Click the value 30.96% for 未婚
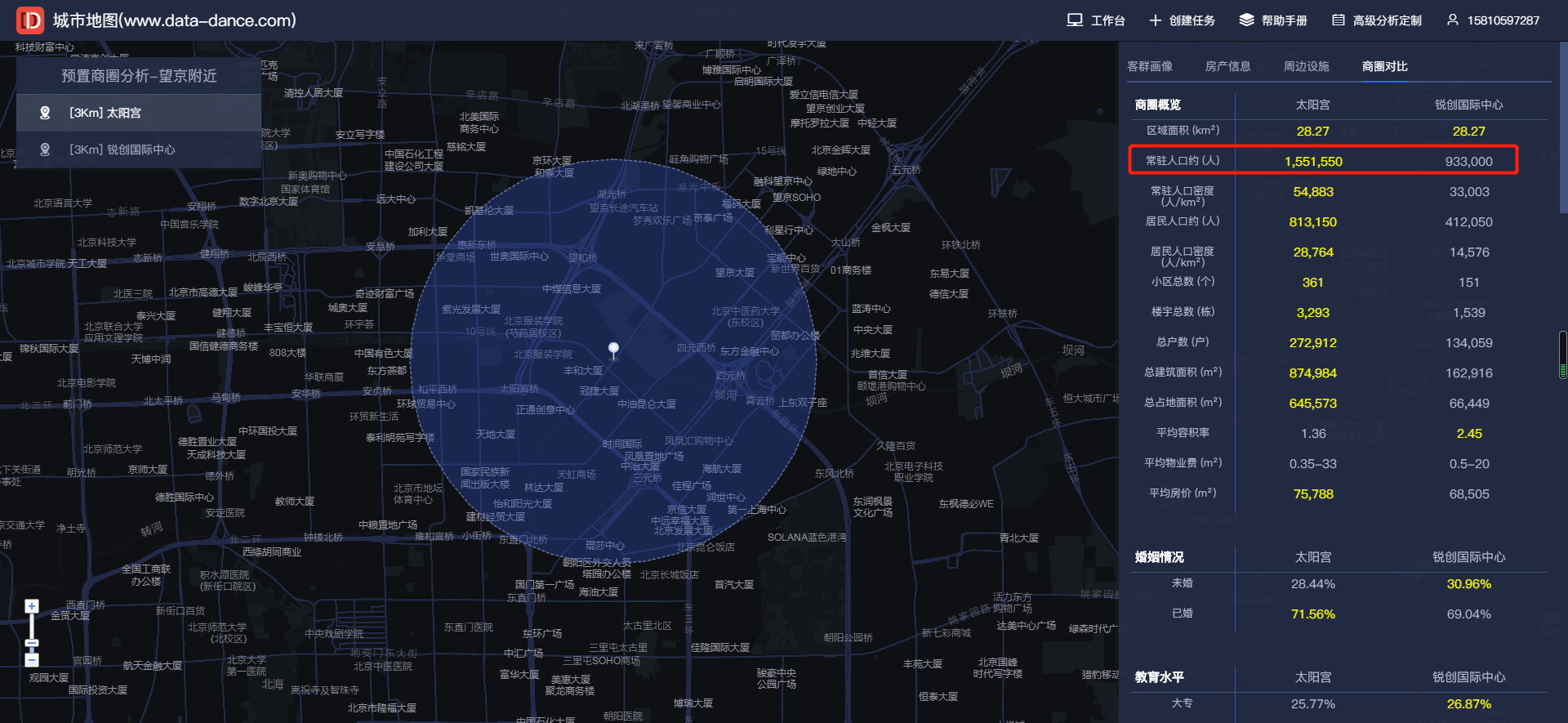 tap(1469, 584)
